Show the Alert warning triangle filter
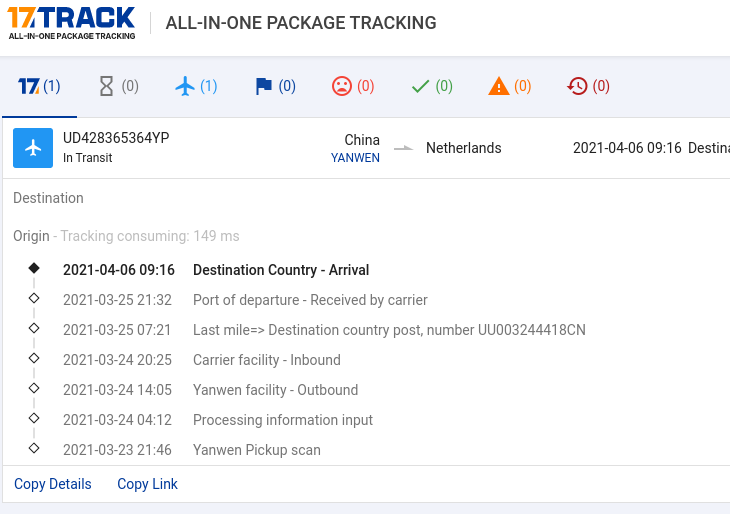The height and width of the screenshot is (514, 730). click(x=510, y=86)
